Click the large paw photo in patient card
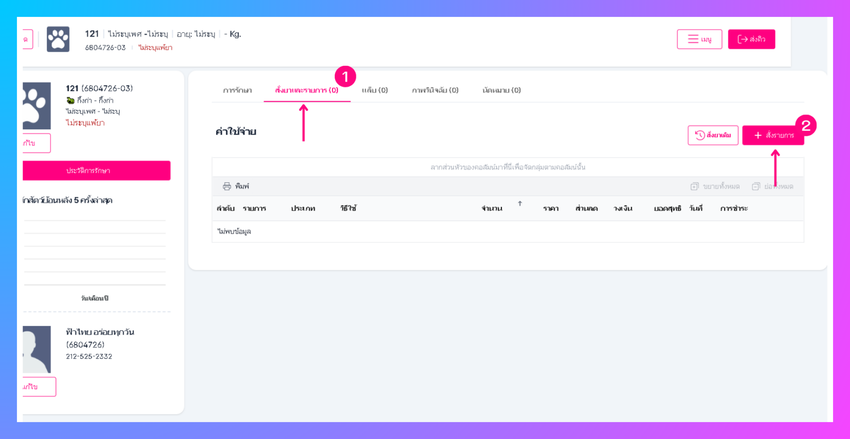The image size is (850, 439). 36,106
